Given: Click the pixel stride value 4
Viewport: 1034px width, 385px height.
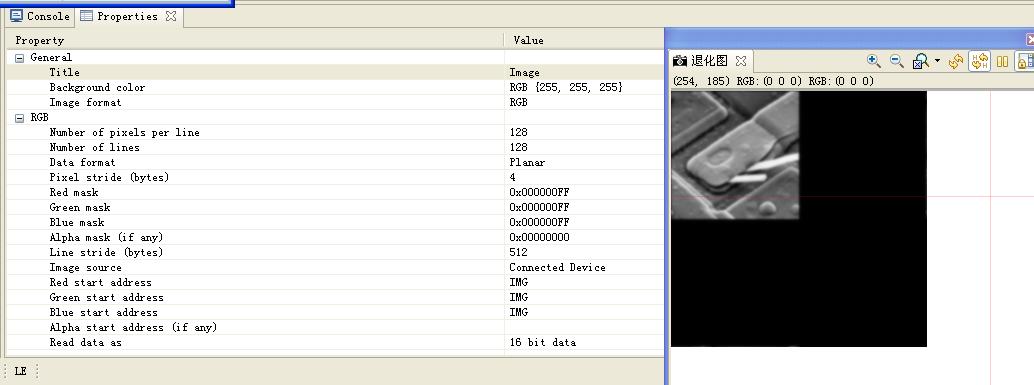Looking at the screenshot, I should click(x=512, y=177).
